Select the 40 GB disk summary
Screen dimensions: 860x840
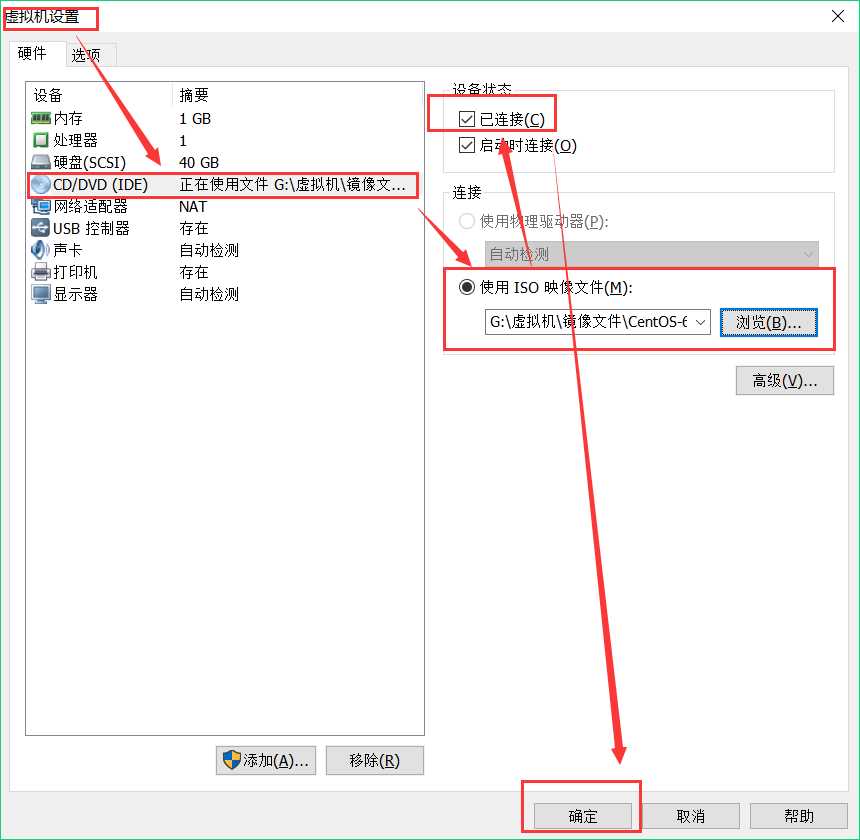[199, 162]
